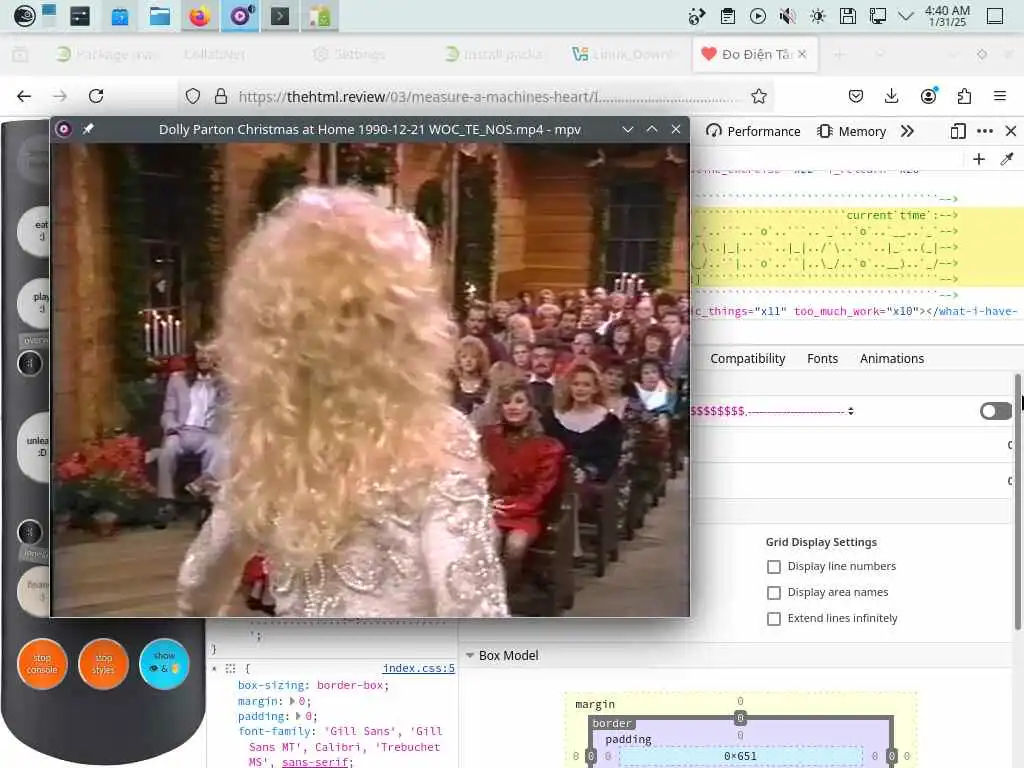Switch to Firefox in the taskbar
The height and width of the screenshot is (768, 1024).
tap(200, 16)
